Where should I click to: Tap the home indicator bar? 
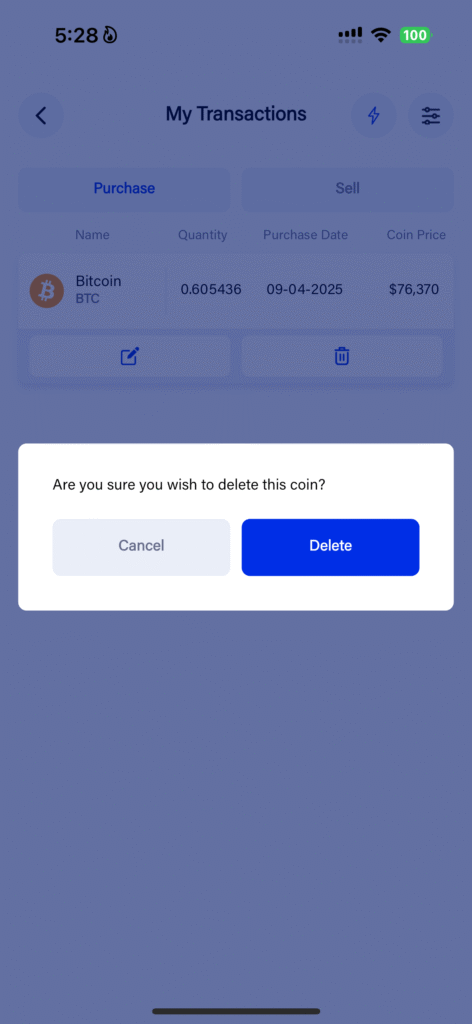point(236,1012)
